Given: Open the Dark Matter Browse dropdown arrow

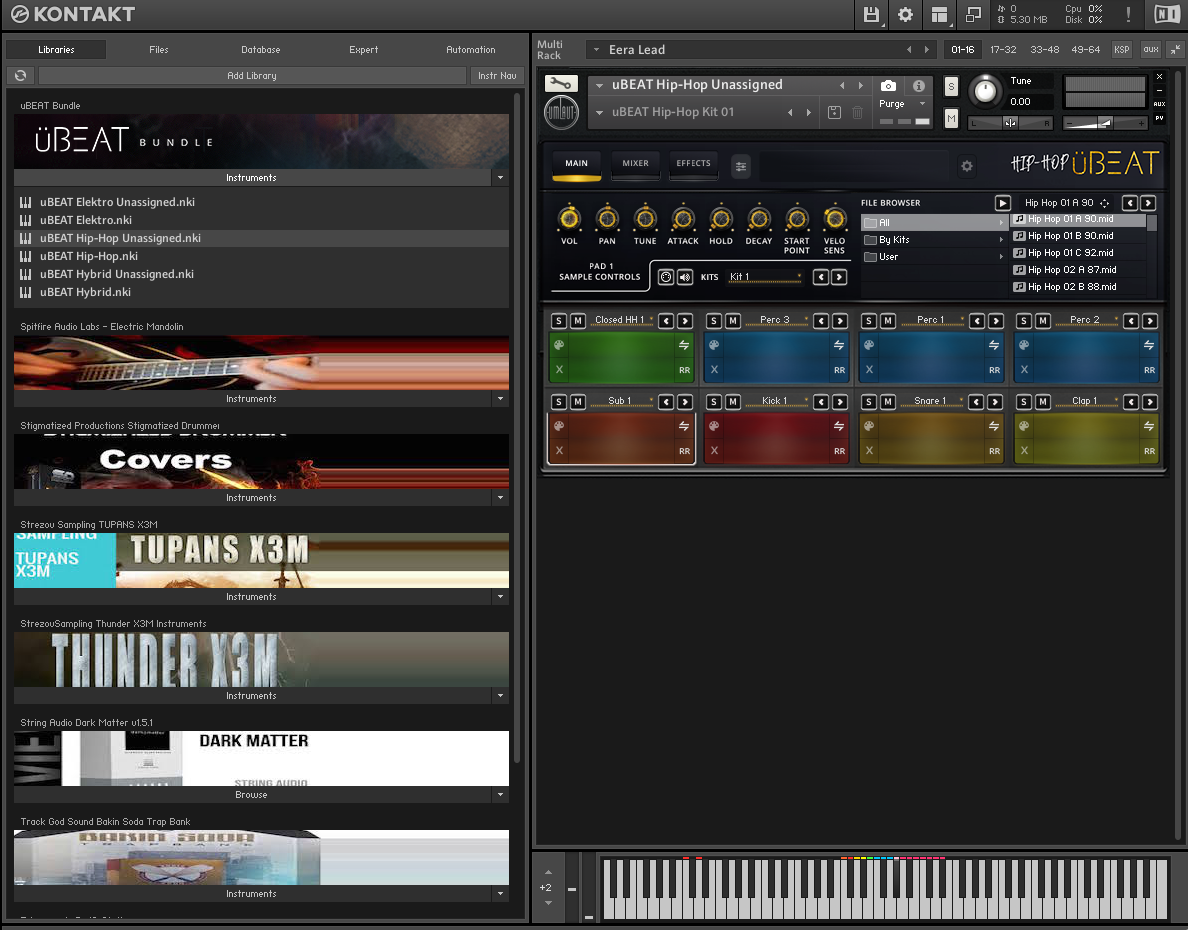Looking at the screenshot, I should click(x=500, y=795).
